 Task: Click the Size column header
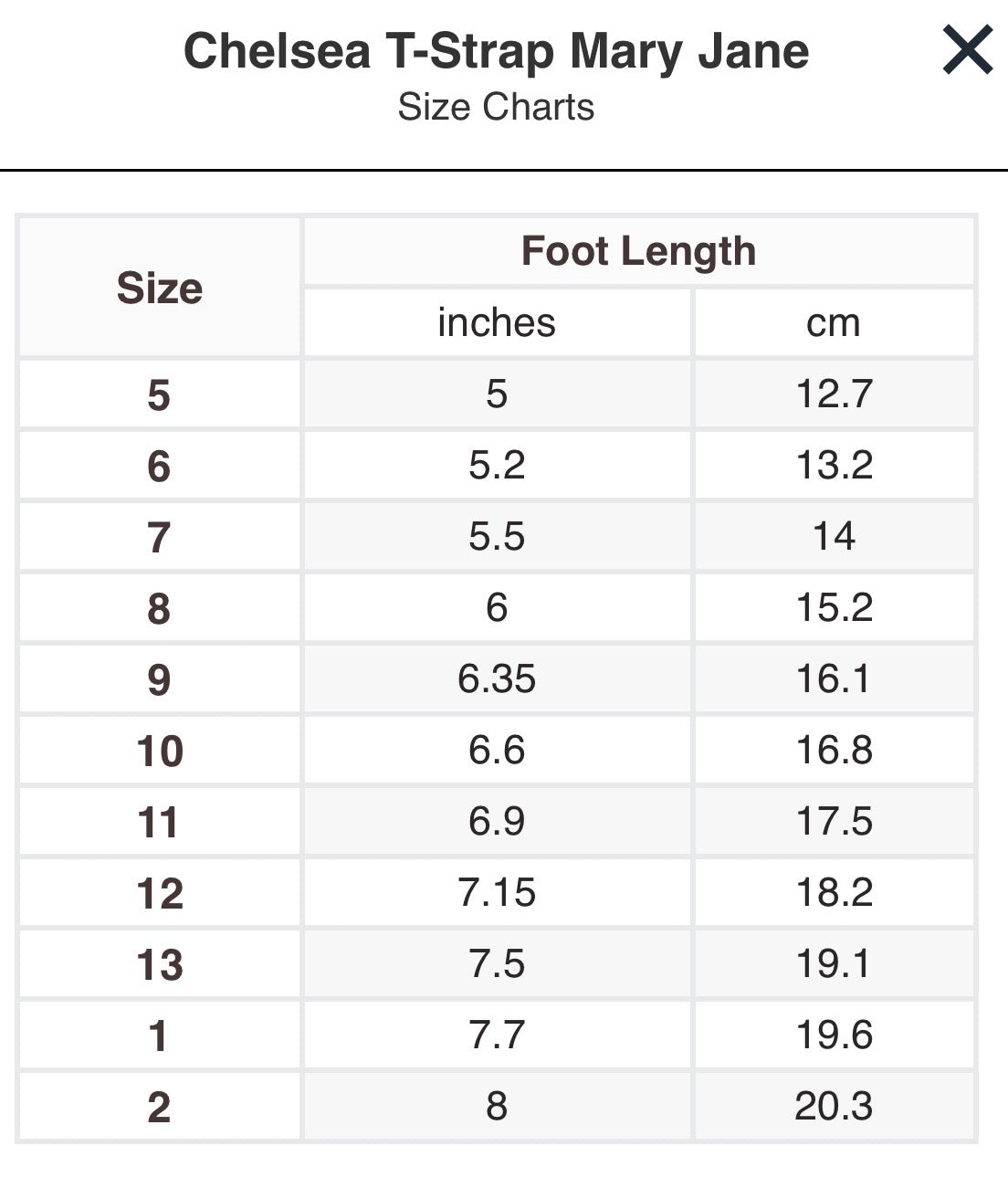160,288
